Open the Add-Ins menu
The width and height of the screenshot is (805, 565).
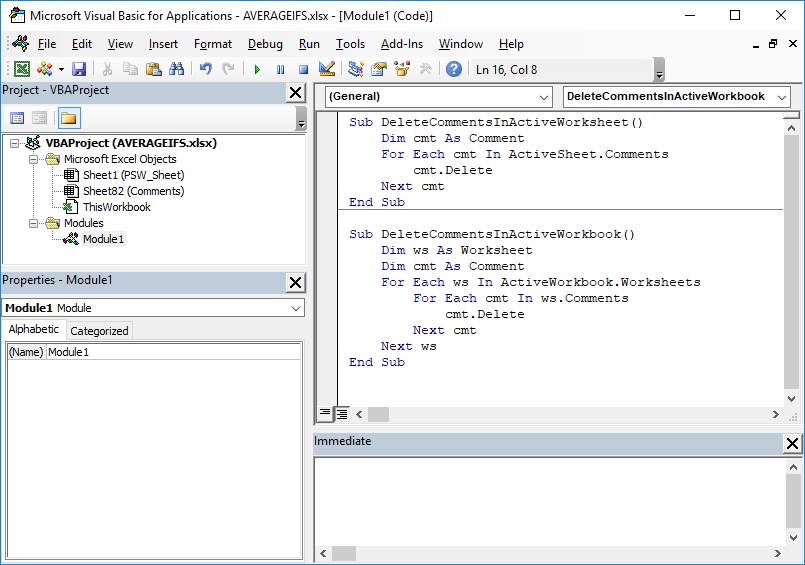click(x=401, y=44)
